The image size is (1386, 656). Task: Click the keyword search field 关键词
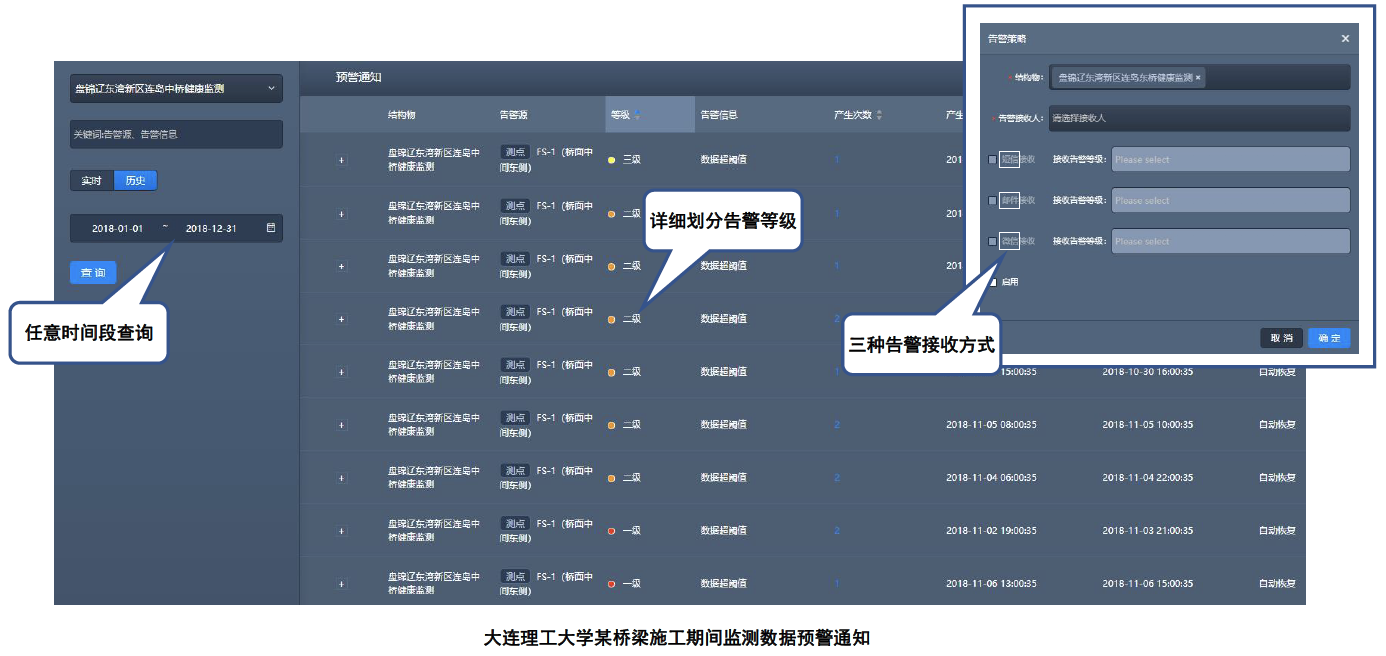pyautogui.click(x=176, y=134)
